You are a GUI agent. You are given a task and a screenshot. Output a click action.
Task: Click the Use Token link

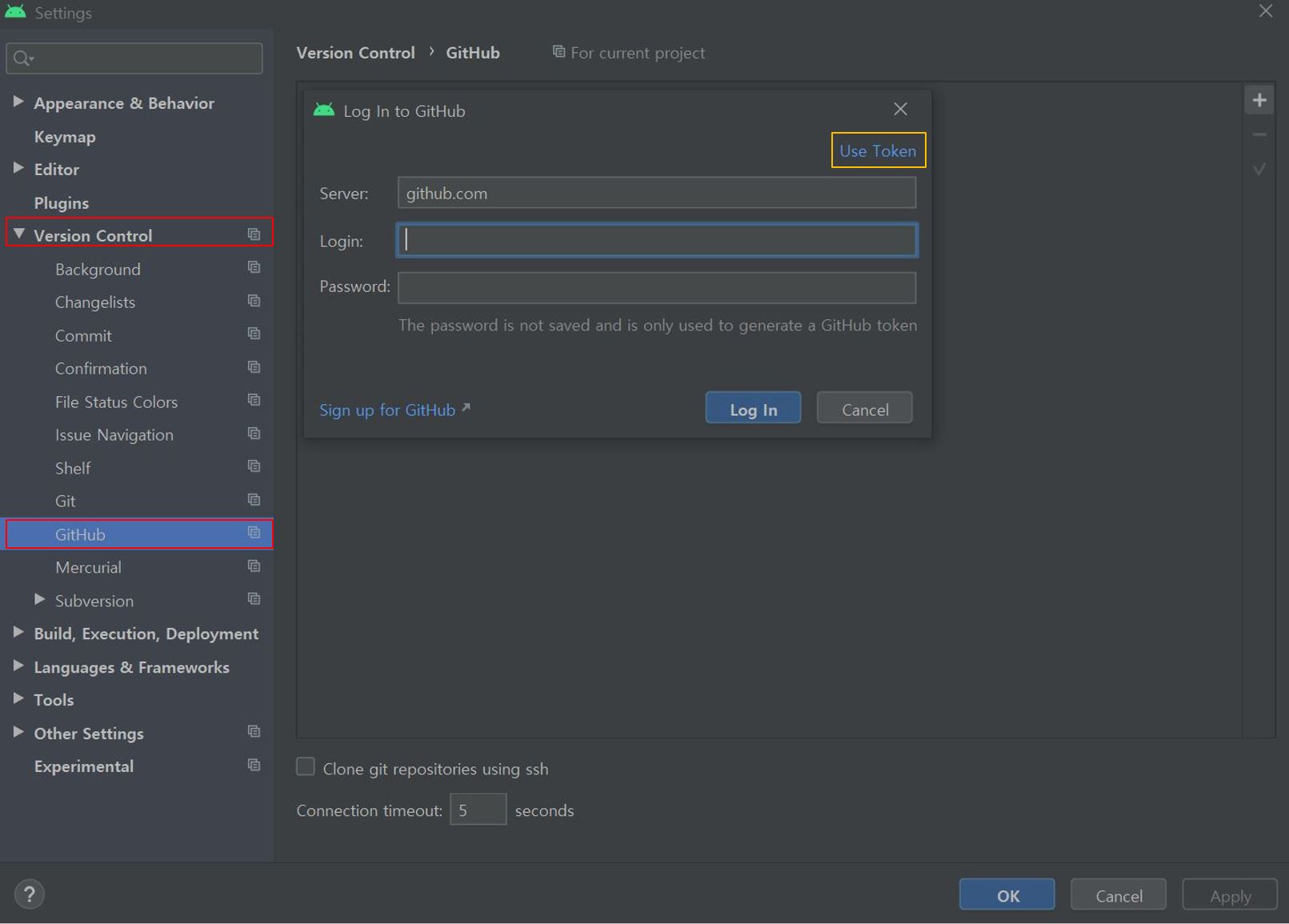tap(878, 150)
